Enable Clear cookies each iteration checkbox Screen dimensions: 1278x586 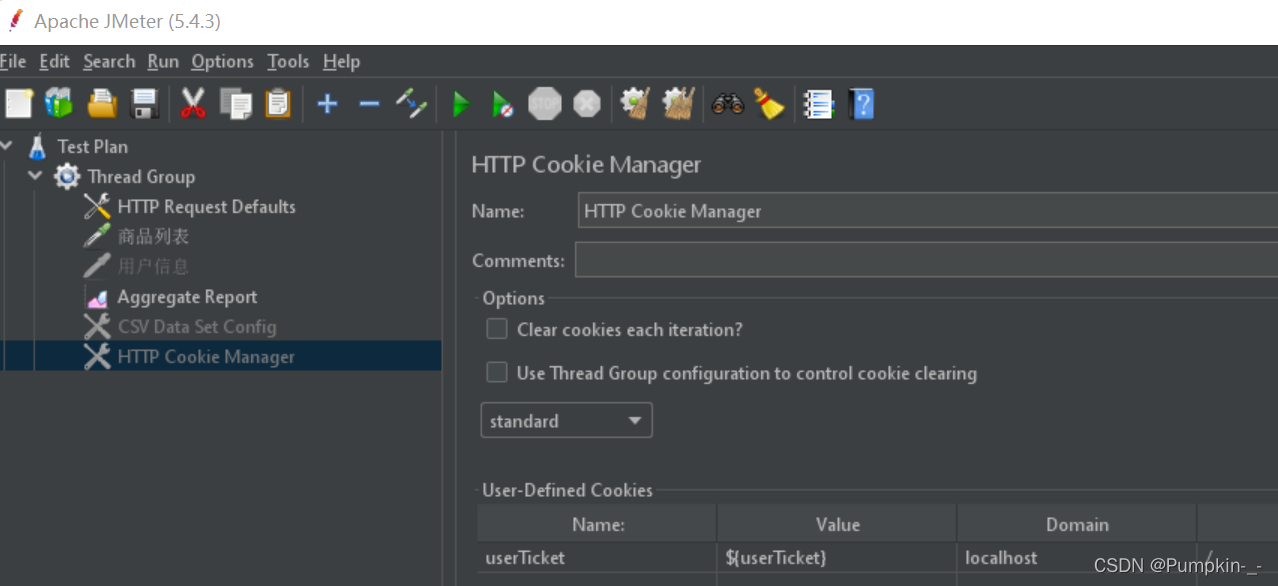[497, 329]
